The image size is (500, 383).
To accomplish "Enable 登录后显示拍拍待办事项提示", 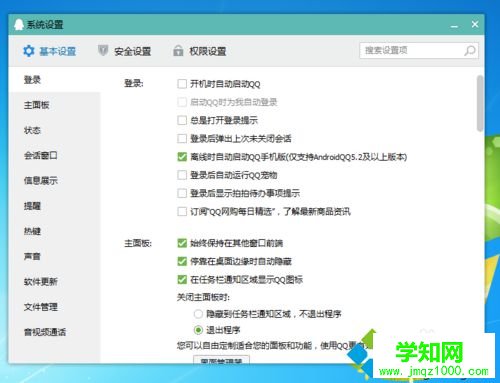I will point(182,193).
